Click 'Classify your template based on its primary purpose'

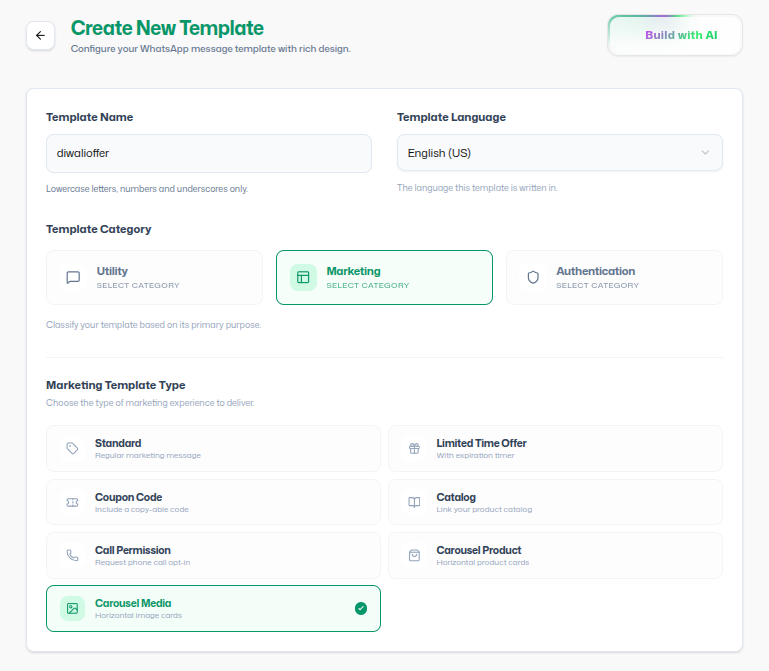click(x=154, y=325)
